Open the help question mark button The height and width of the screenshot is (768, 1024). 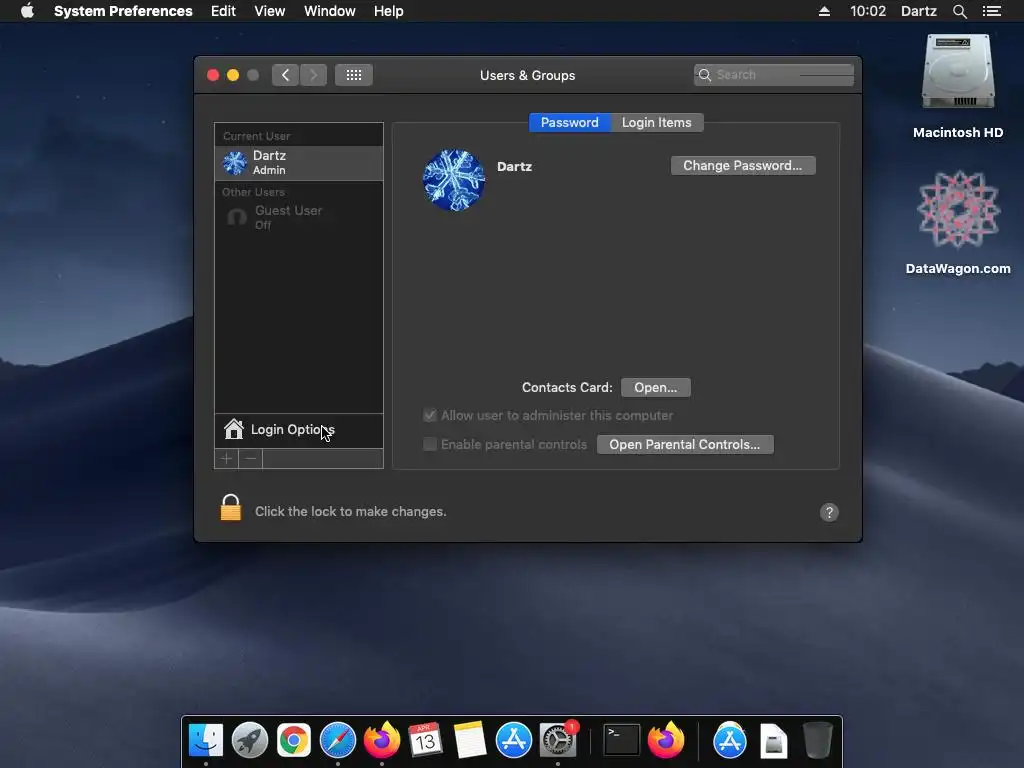829,512
